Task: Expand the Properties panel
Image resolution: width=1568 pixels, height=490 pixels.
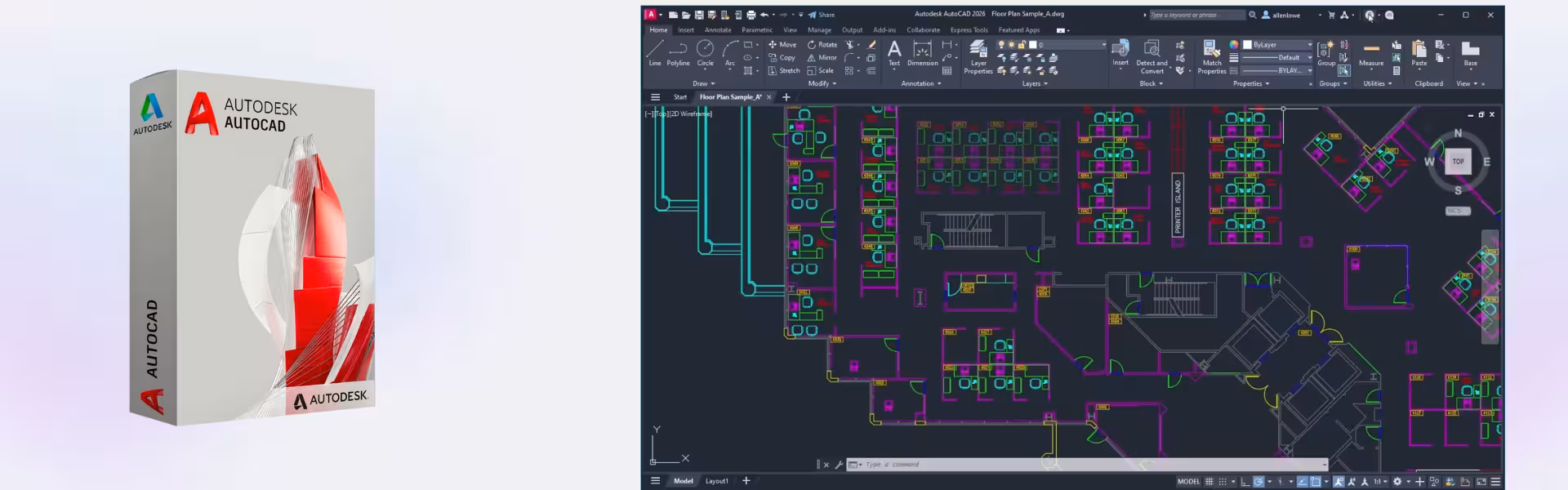Action: pos(1251,83)
